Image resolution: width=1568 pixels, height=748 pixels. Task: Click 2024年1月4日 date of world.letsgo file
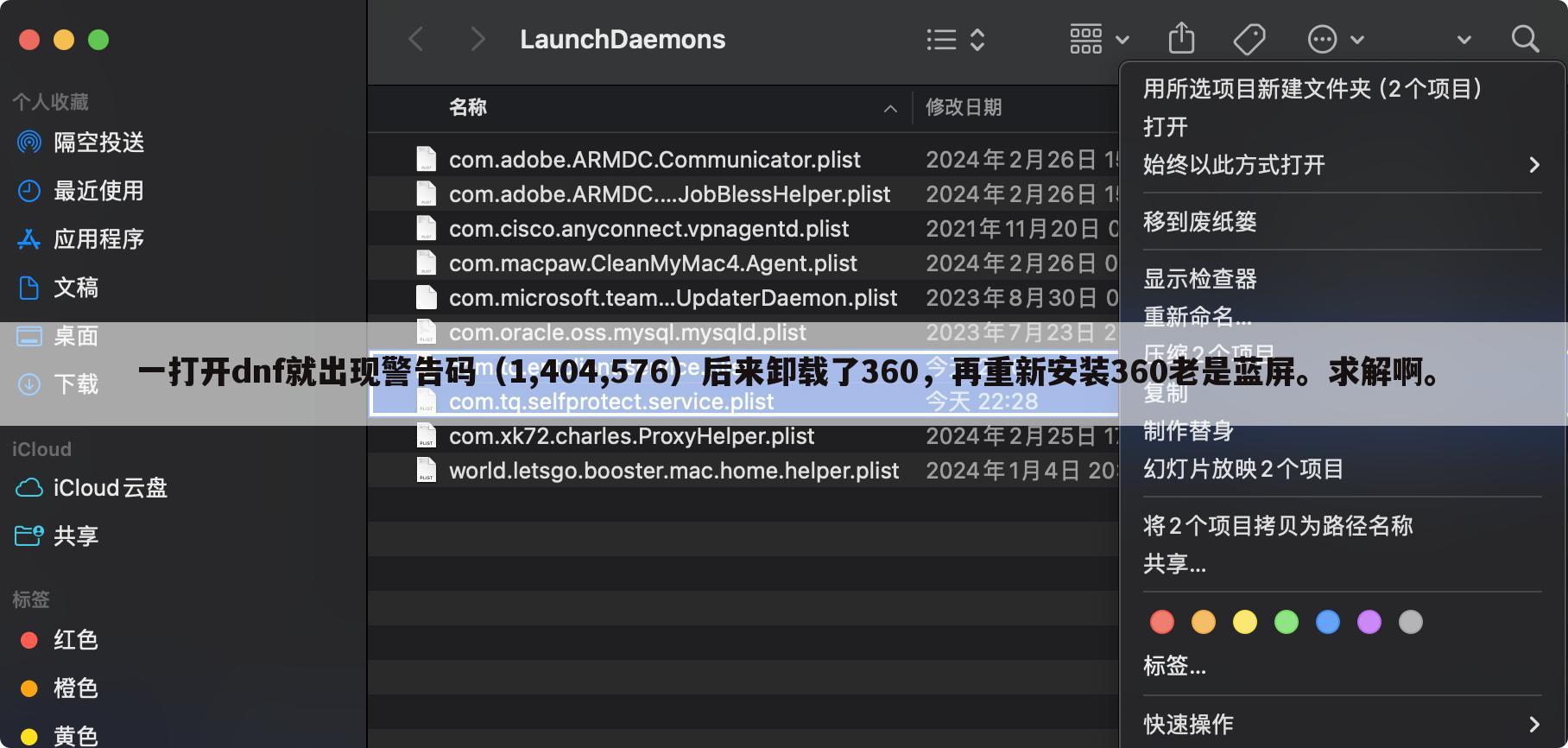1022,471
